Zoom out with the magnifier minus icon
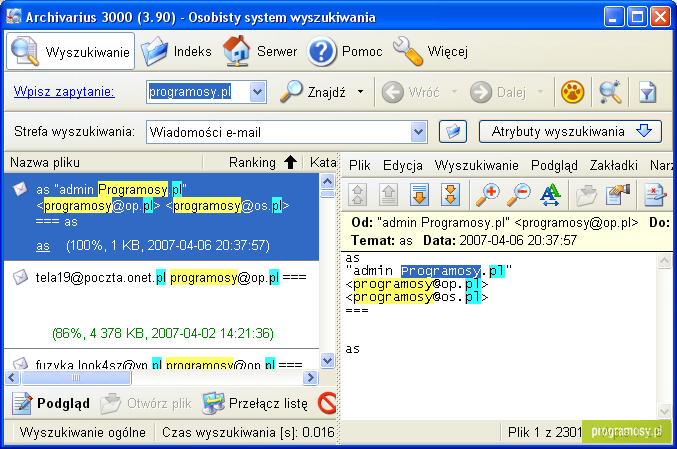 coord(519,195)
